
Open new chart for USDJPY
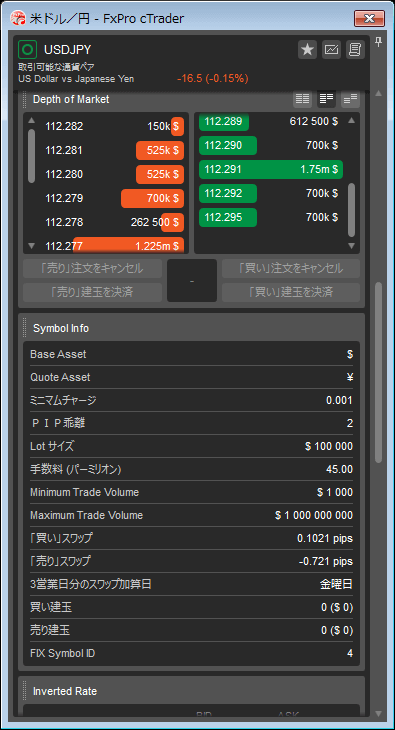(331, 50)
